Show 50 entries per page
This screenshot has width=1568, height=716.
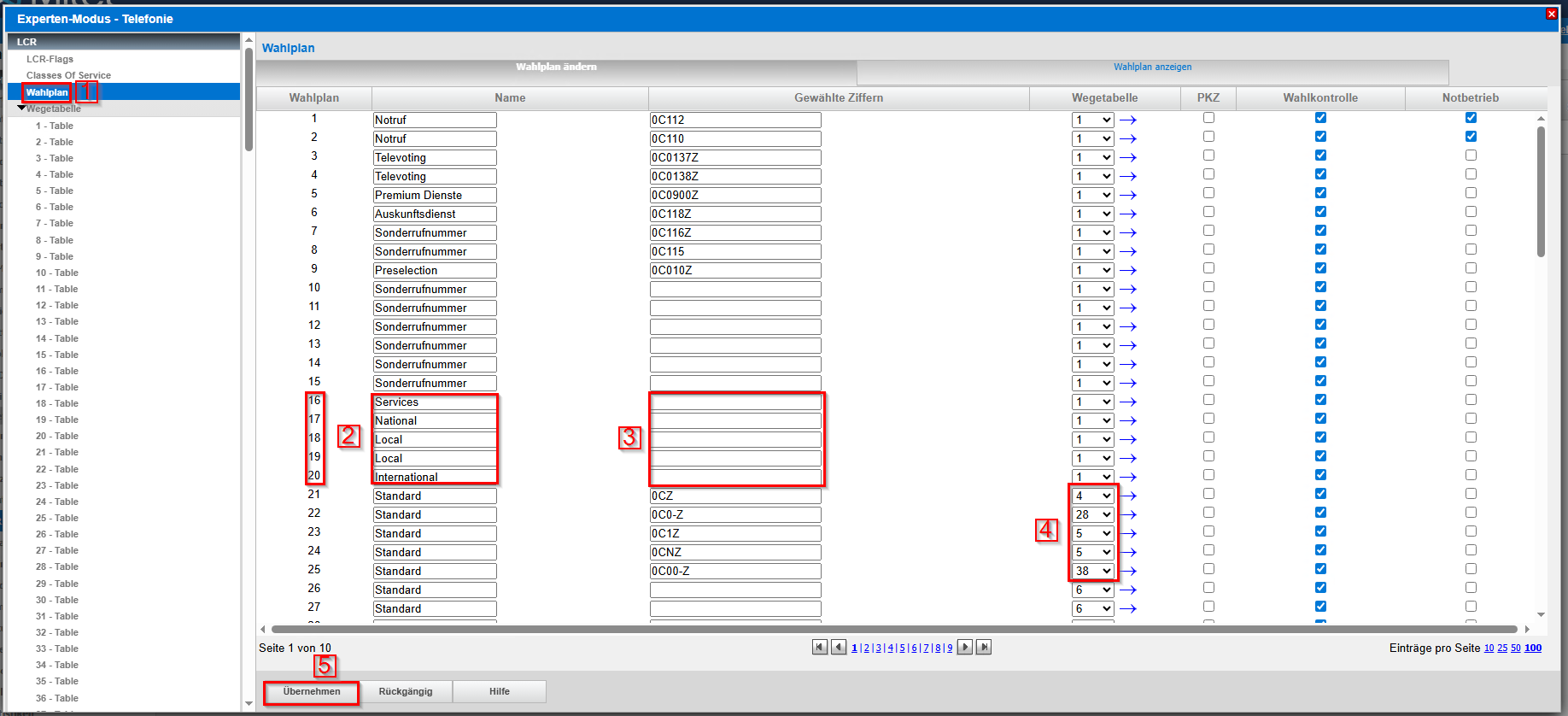pyautogui.click(x=1516, y=648)
